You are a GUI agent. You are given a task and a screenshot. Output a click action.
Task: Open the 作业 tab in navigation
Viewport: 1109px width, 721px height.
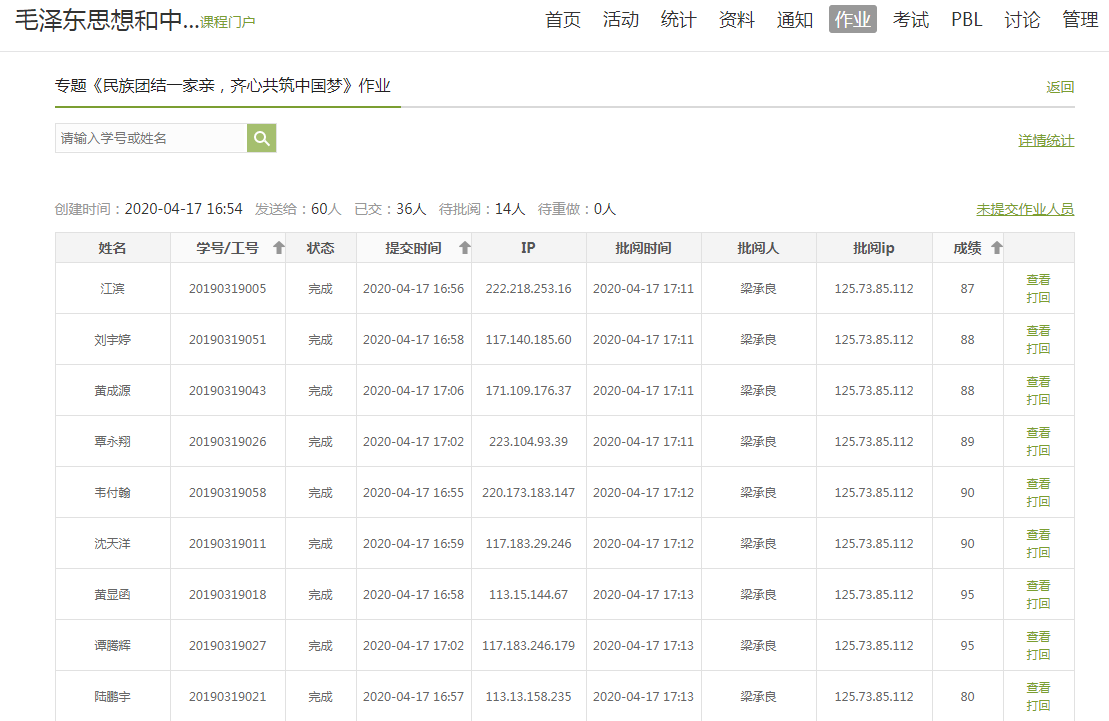852,20
